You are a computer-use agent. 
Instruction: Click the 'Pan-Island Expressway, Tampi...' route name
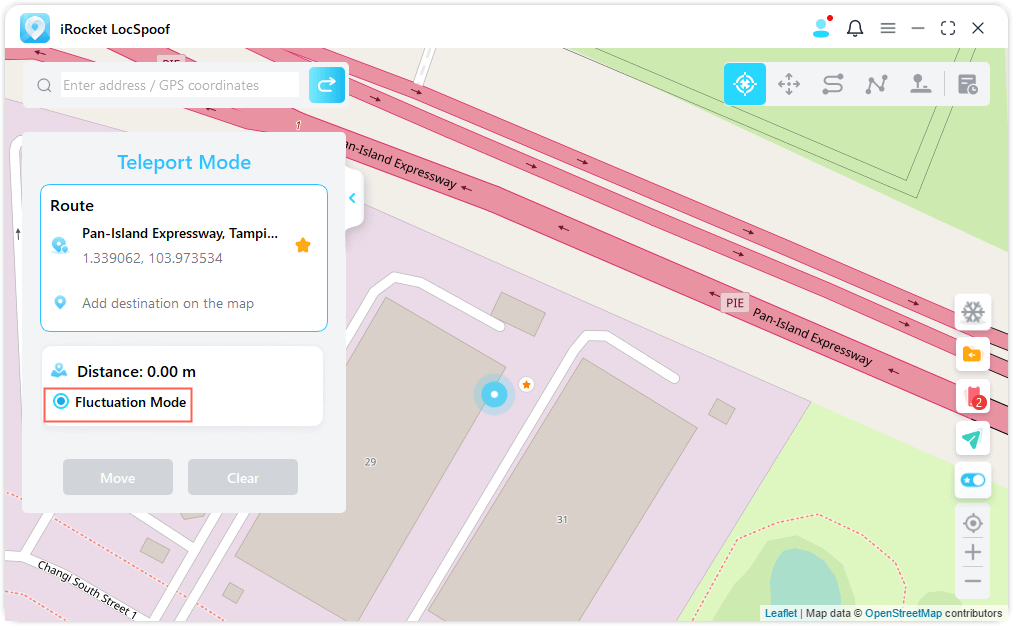[180, 234]
